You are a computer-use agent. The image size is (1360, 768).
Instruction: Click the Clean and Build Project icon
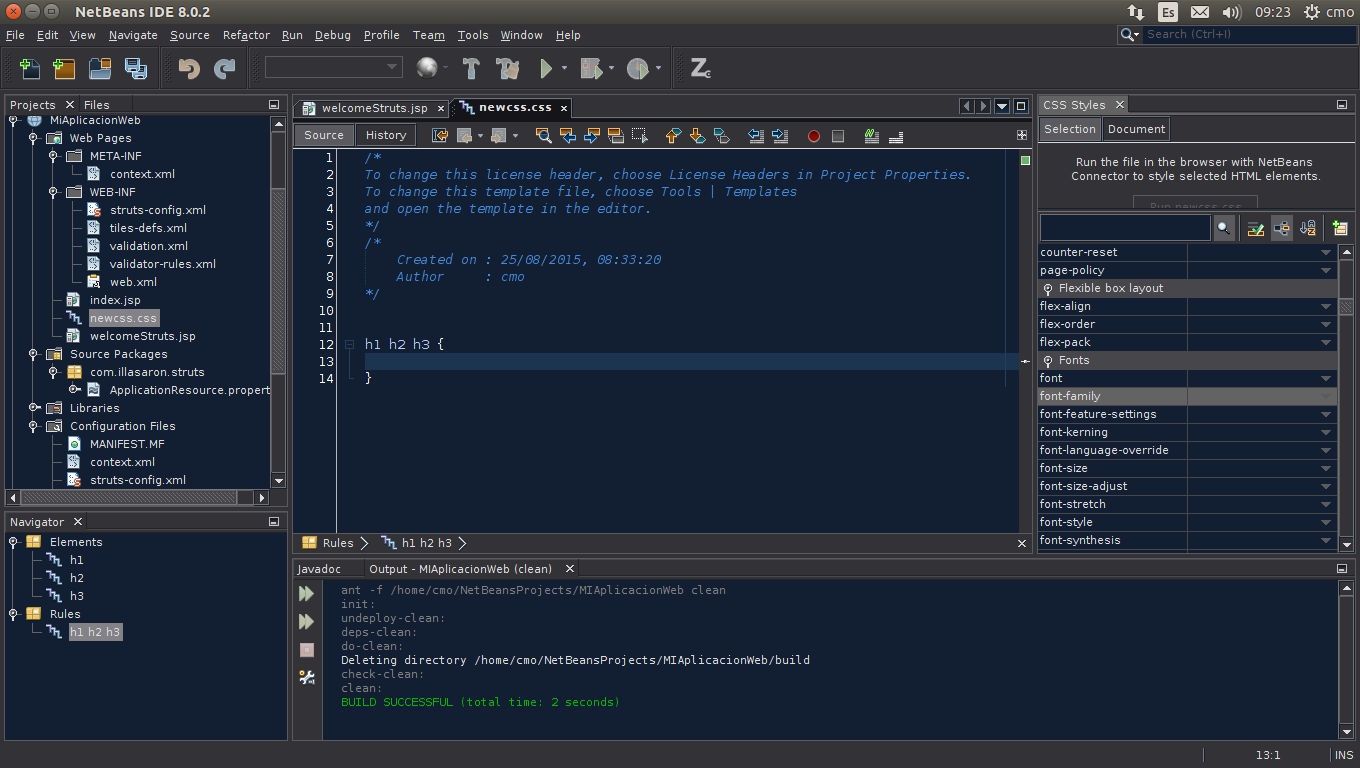tap(507, 68)
